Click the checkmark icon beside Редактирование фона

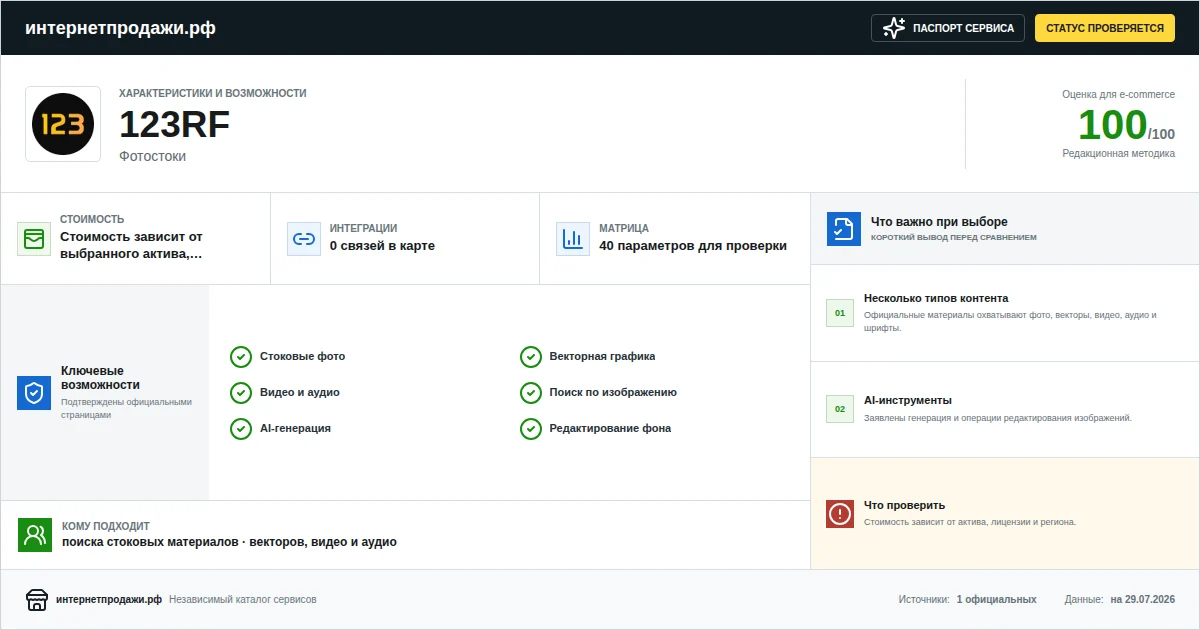pos(531,429)
